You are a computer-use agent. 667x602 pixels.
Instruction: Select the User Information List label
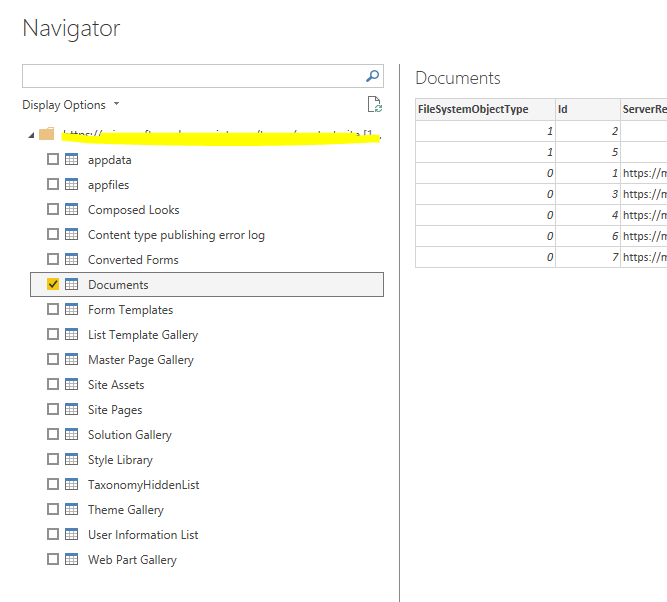coord(143,535)
